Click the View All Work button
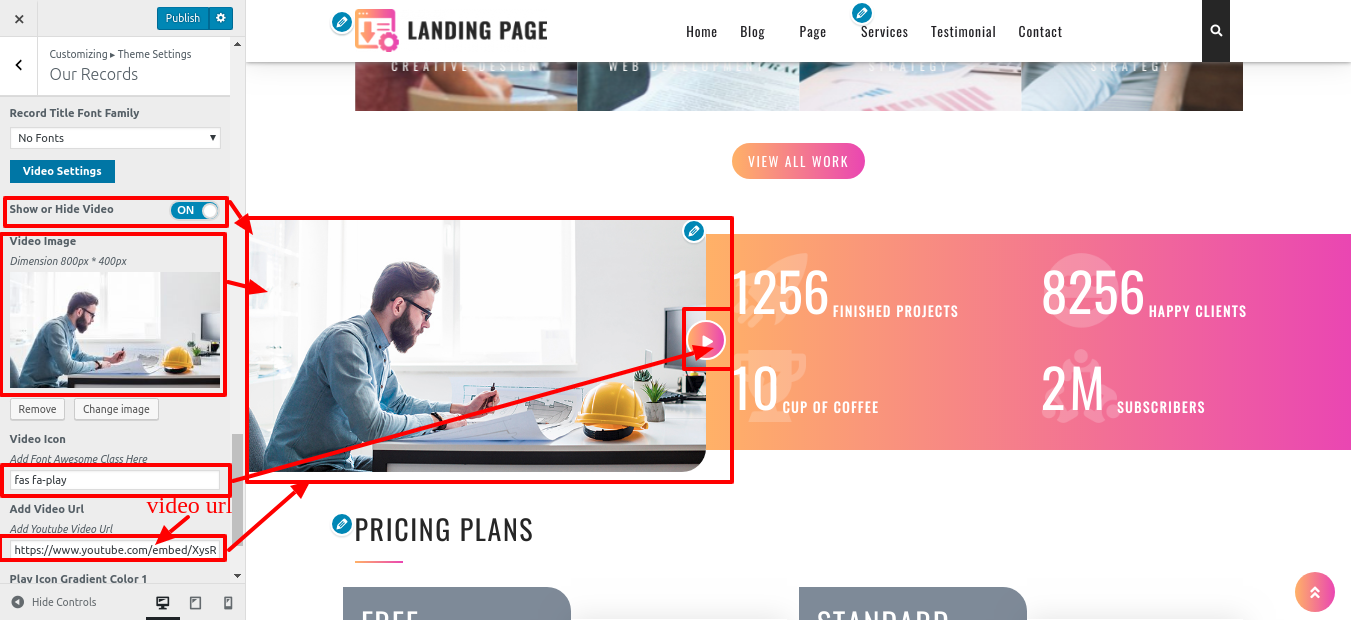The height and width of the screenshot is (620, 1351). (x=798, y=161)
